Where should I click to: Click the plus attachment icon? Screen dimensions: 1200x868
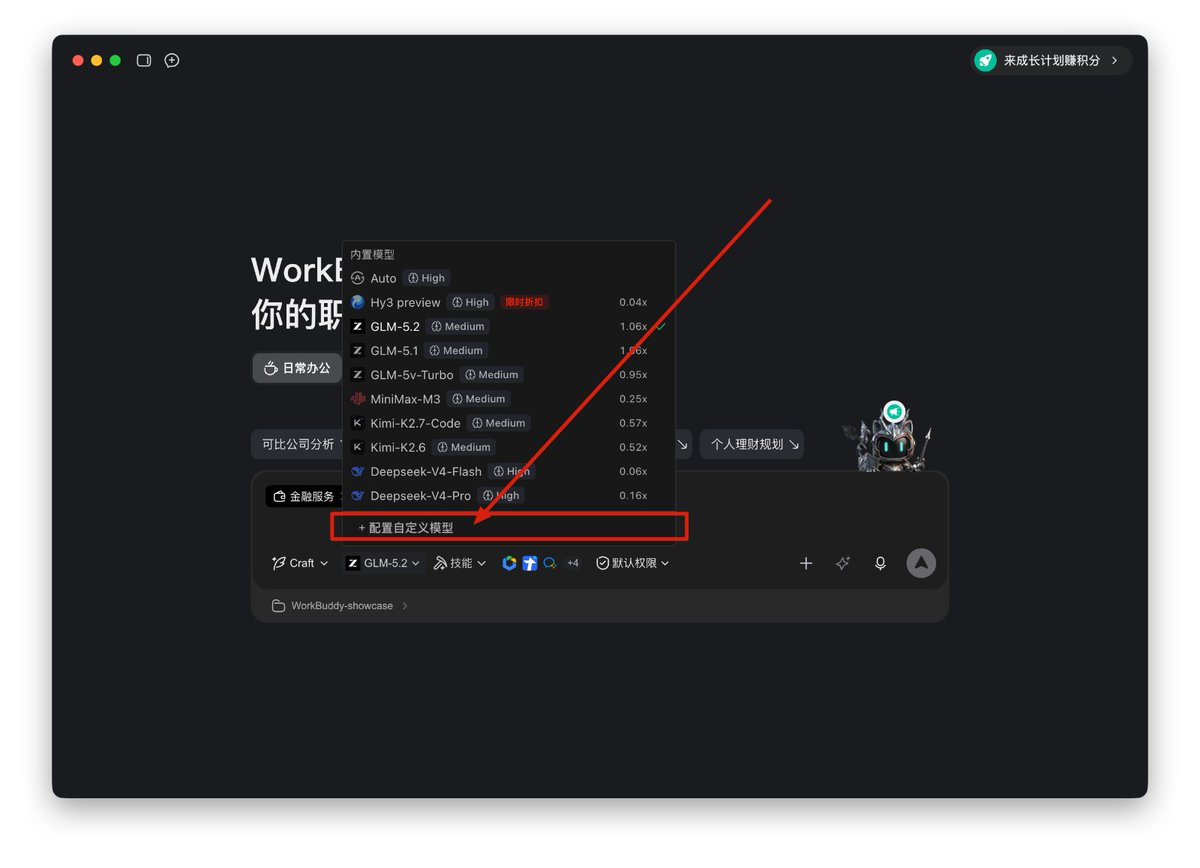pyautogui.click(x=806, y=563)
